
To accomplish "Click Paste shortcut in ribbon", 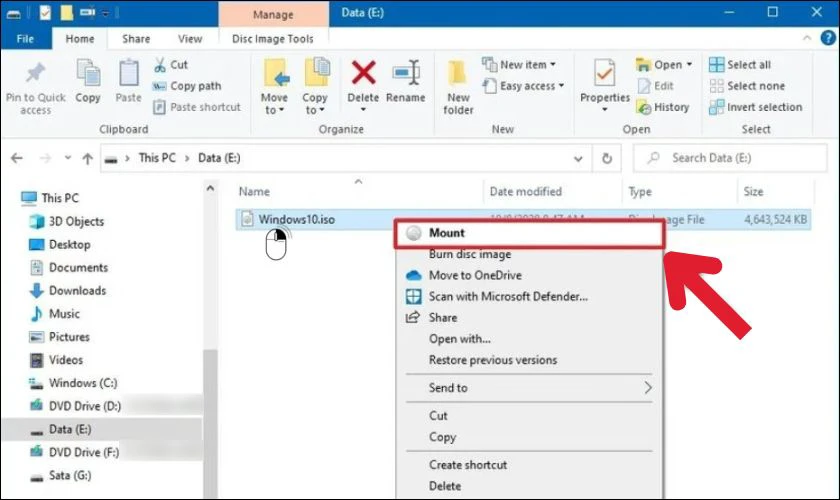I will [x=197, y=107].
